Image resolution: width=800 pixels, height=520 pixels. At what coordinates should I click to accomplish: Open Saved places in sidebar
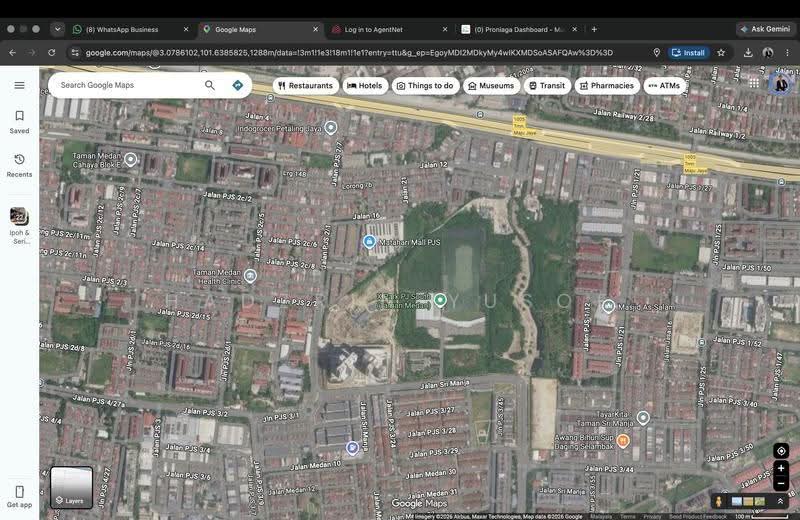point(19,122)
